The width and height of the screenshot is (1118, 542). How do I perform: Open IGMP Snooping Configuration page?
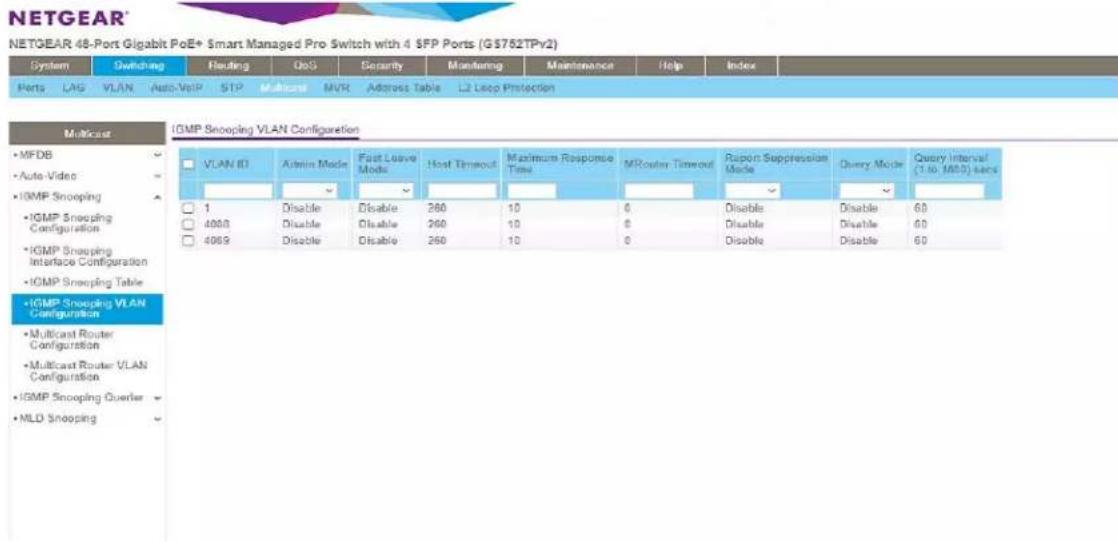(x=71, y=223)
